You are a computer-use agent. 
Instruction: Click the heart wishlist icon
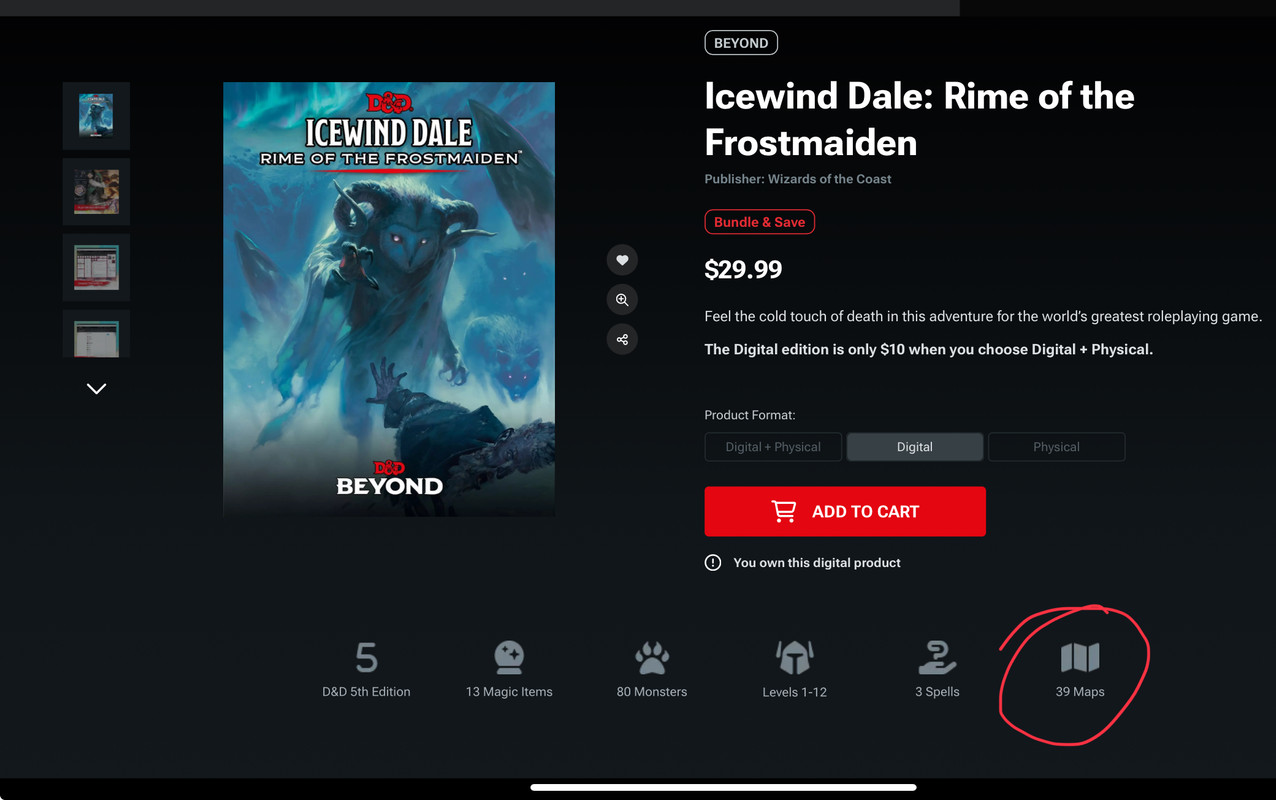(622, 260)
